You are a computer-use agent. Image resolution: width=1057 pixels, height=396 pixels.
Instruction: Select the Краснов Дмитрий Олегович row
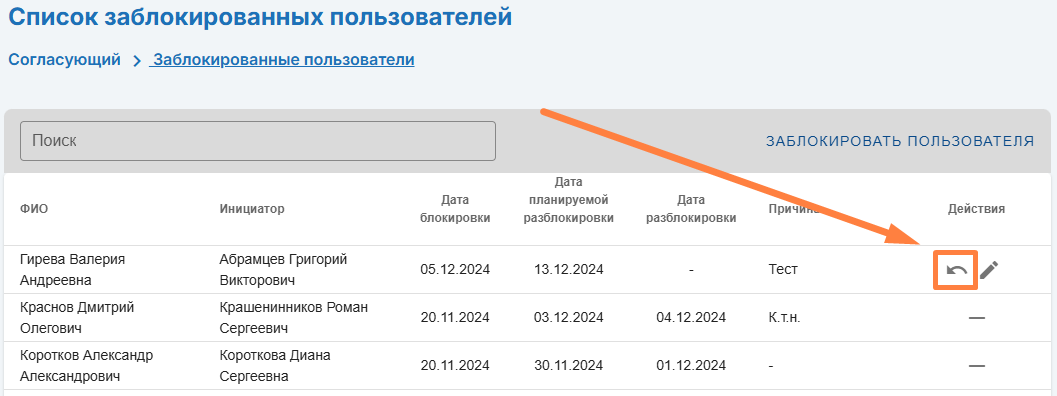pos(528,318)
